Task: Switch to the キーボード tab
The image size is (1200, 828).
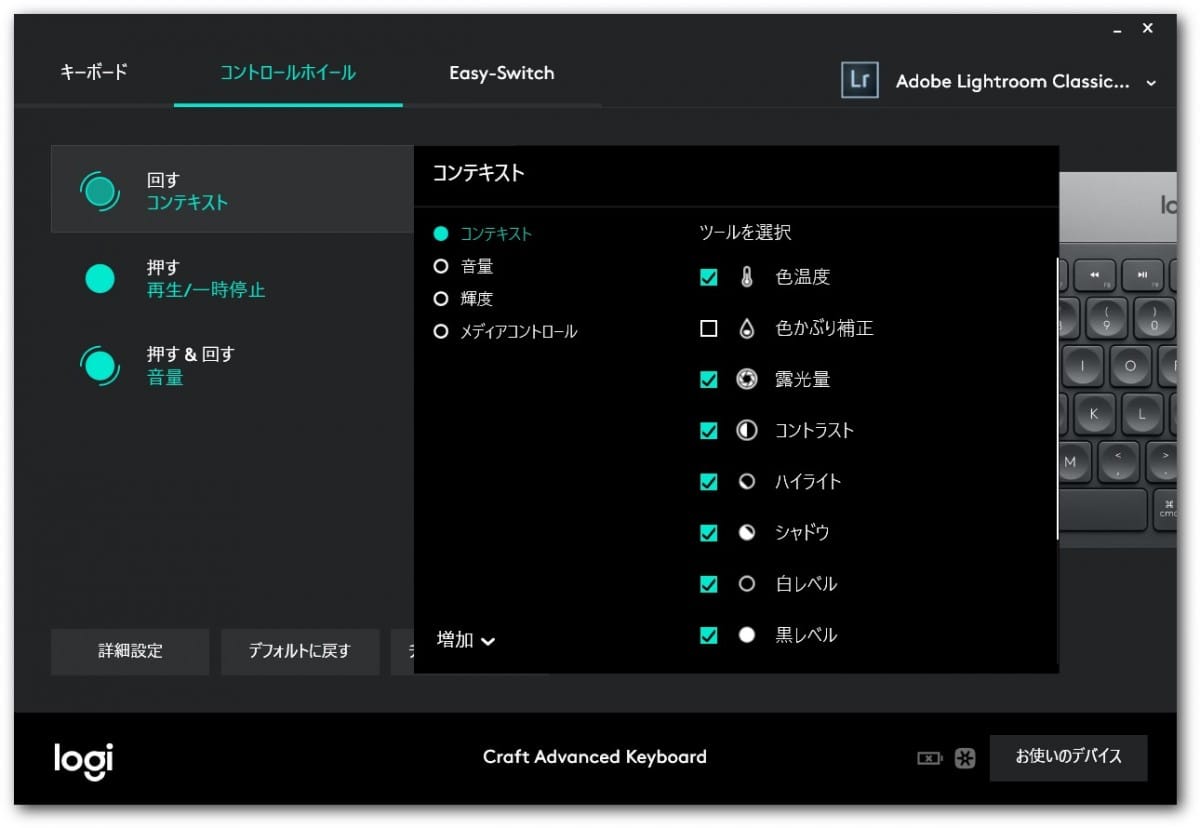Action: [x=94, y=73]
